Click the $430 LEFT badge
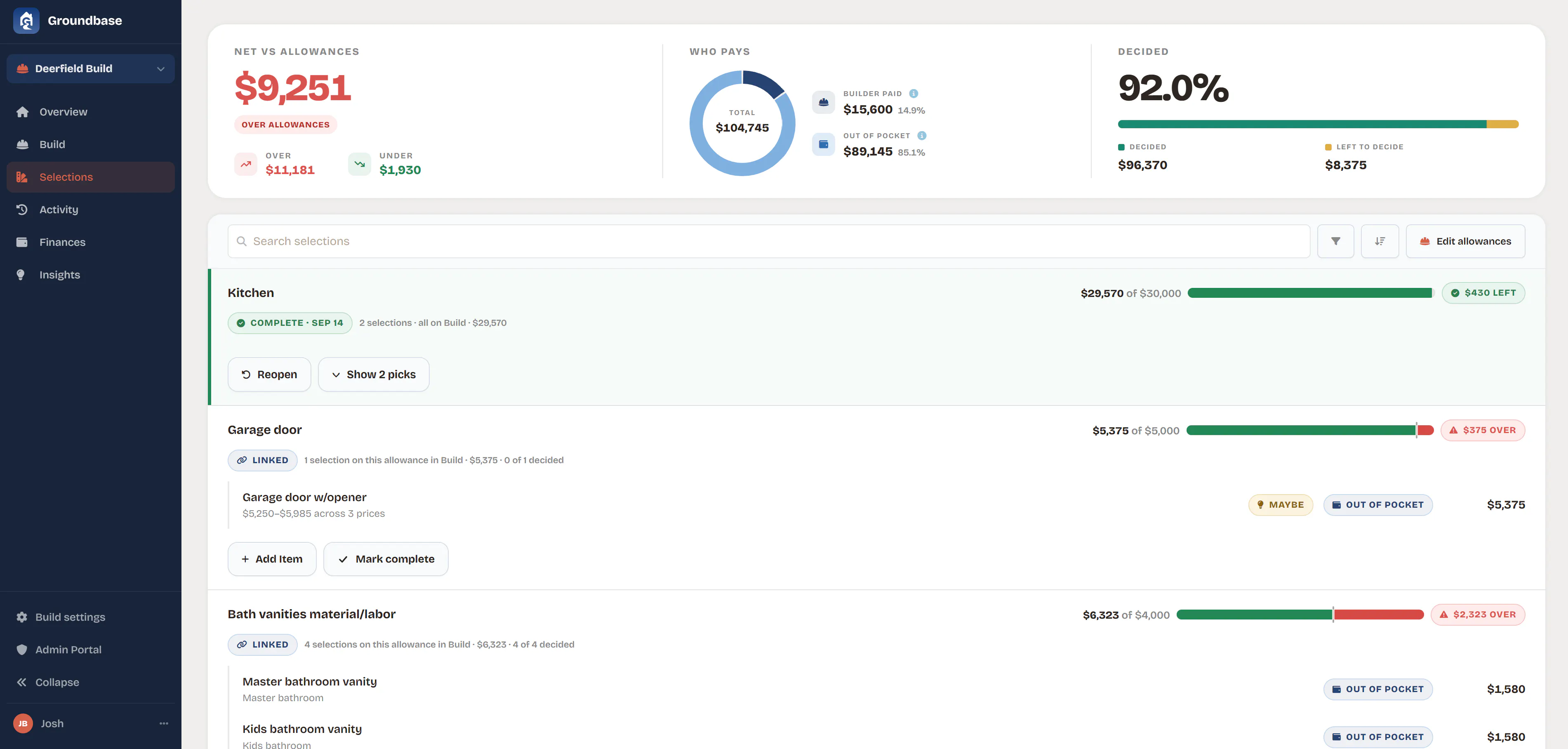This screenshot has height=749, width=1568. [1483, 293]
